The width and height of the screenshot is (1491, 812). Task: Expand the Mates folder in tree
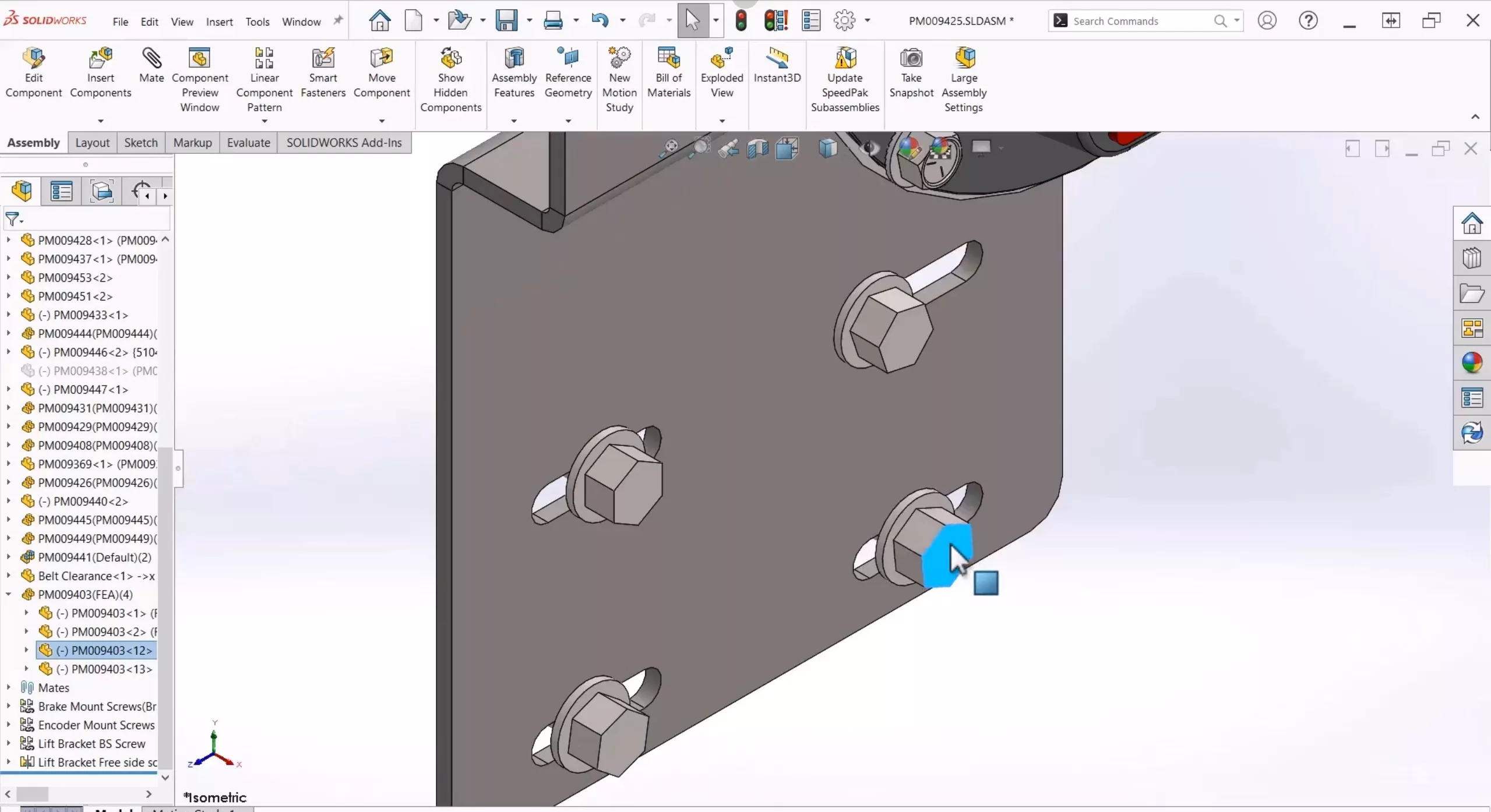point(8,688)
